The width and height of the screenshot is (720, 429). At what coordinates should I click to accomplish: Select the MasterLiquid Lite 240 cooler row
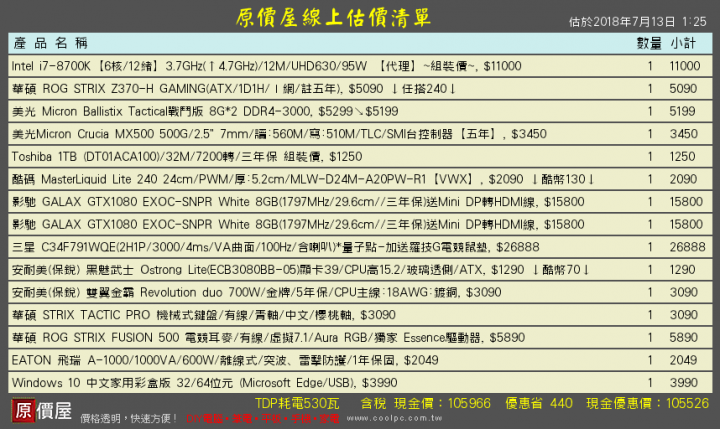(360, 179)
